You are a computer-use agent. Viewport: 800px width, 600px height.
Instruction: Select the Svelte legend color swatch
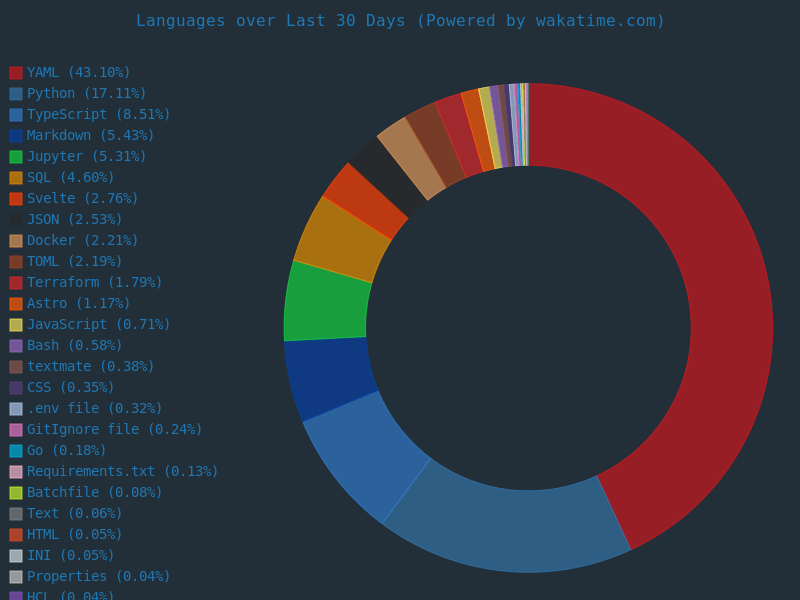(16, 198)
